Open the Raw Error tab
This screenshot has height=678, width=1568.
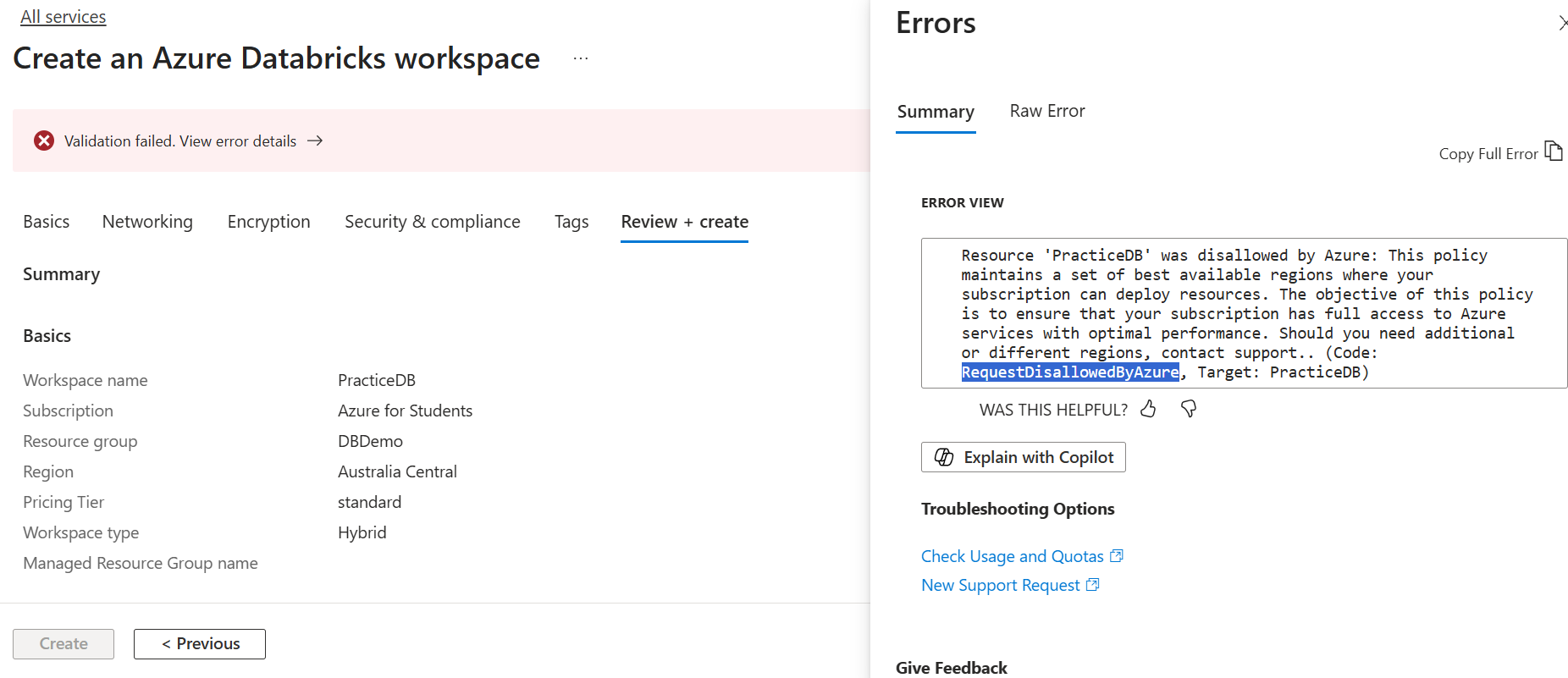pos(1047,111)
